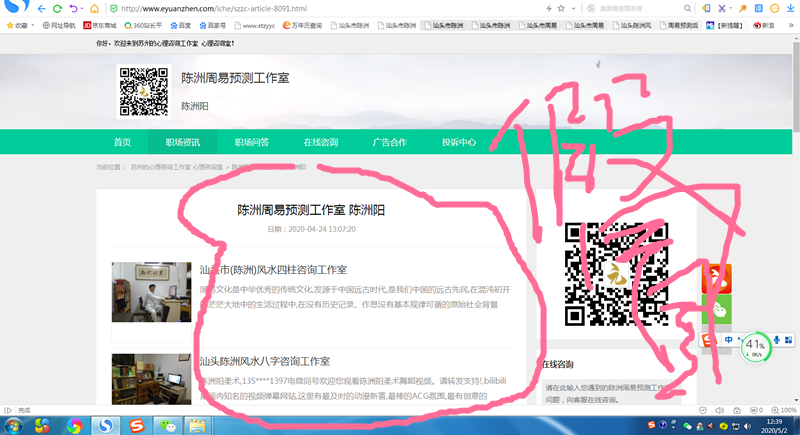Click the bookshelf office thumbnail photo

click(152, 379)
